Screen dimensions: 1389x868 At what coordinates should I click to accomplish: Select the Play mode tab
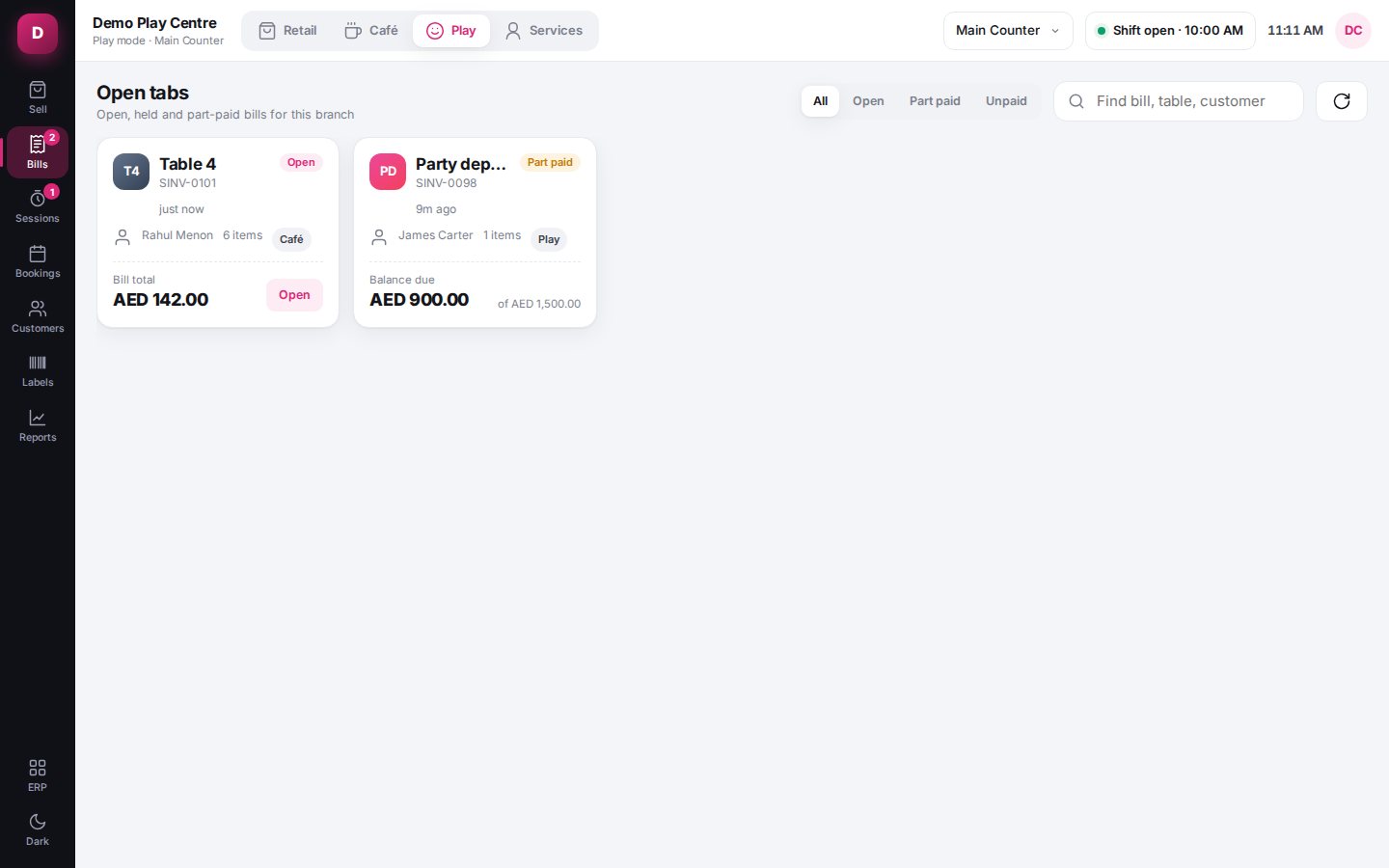[x=451, y=31]
